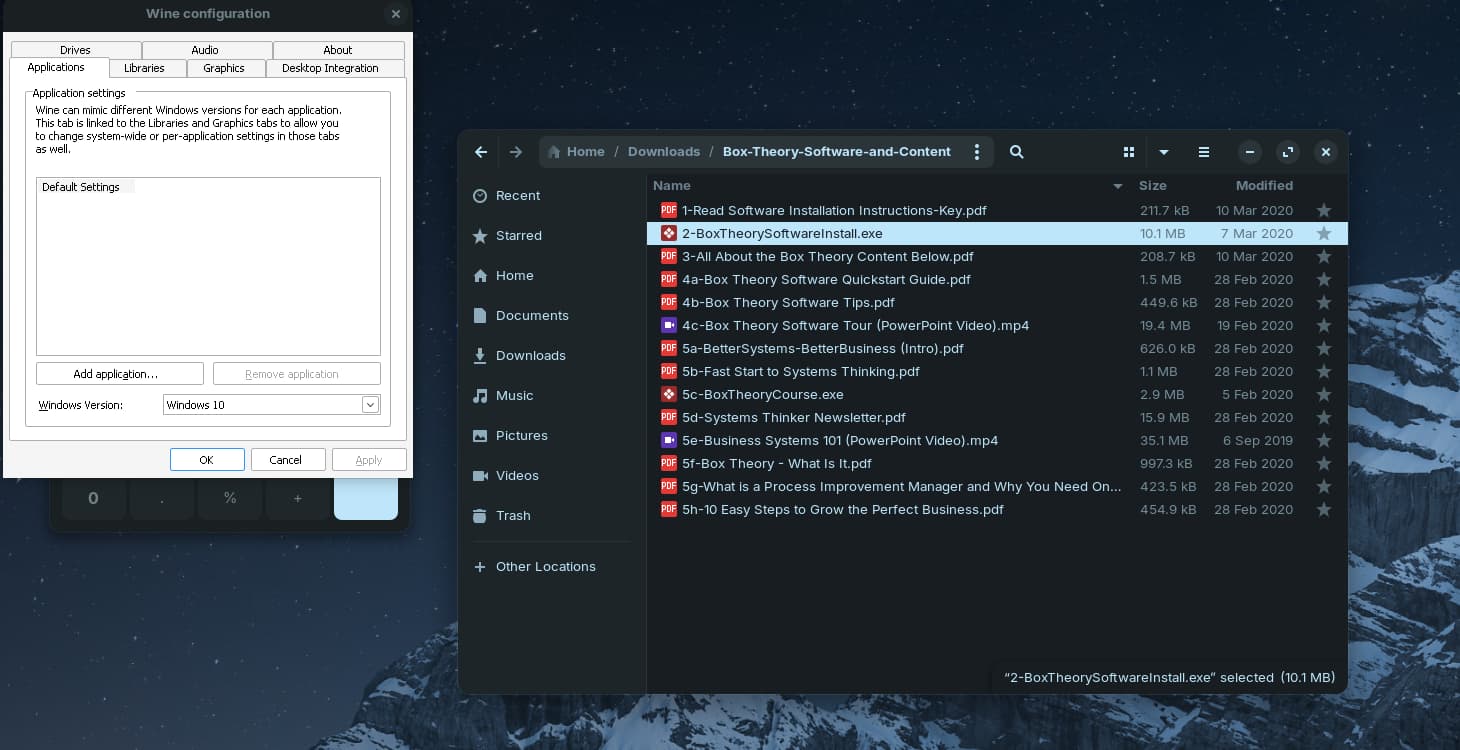Switch to grid view
This screenshot has height=750, width=1460.
pyautogui.click(x=1129, y=152)
